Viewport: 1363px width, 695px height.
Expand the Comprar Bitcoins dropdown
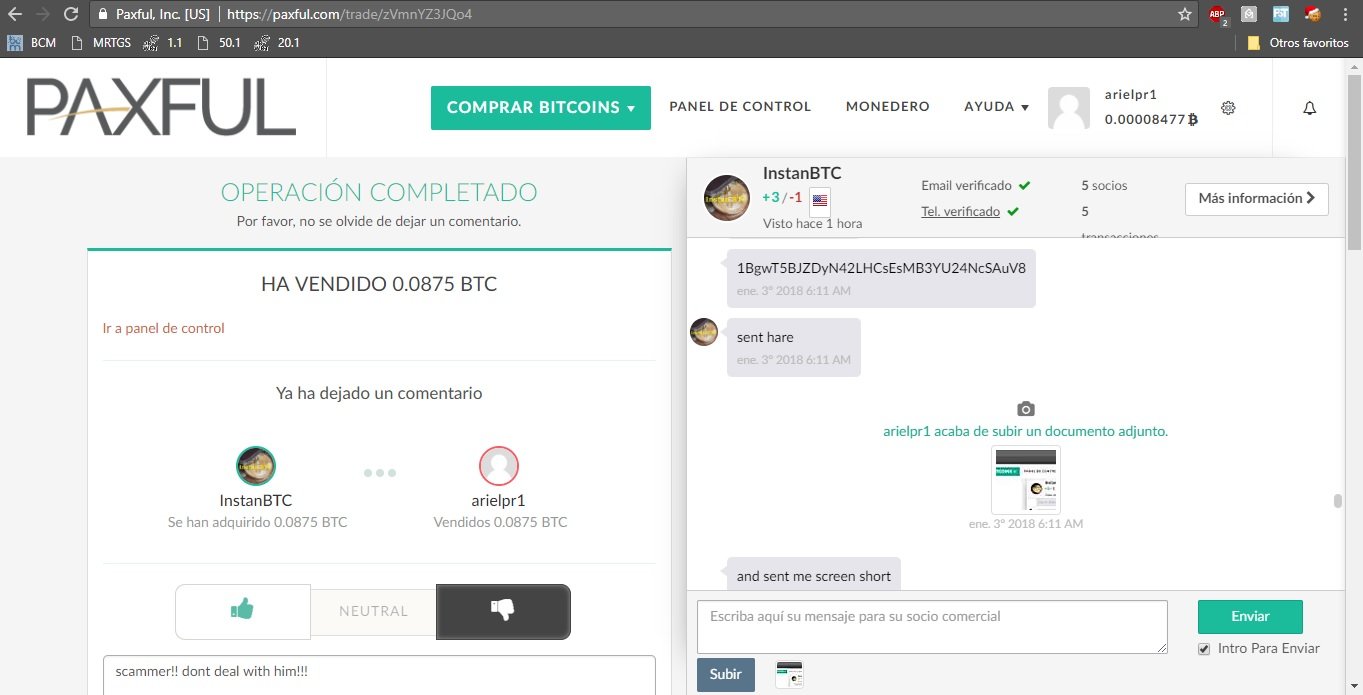pos(541,108)
